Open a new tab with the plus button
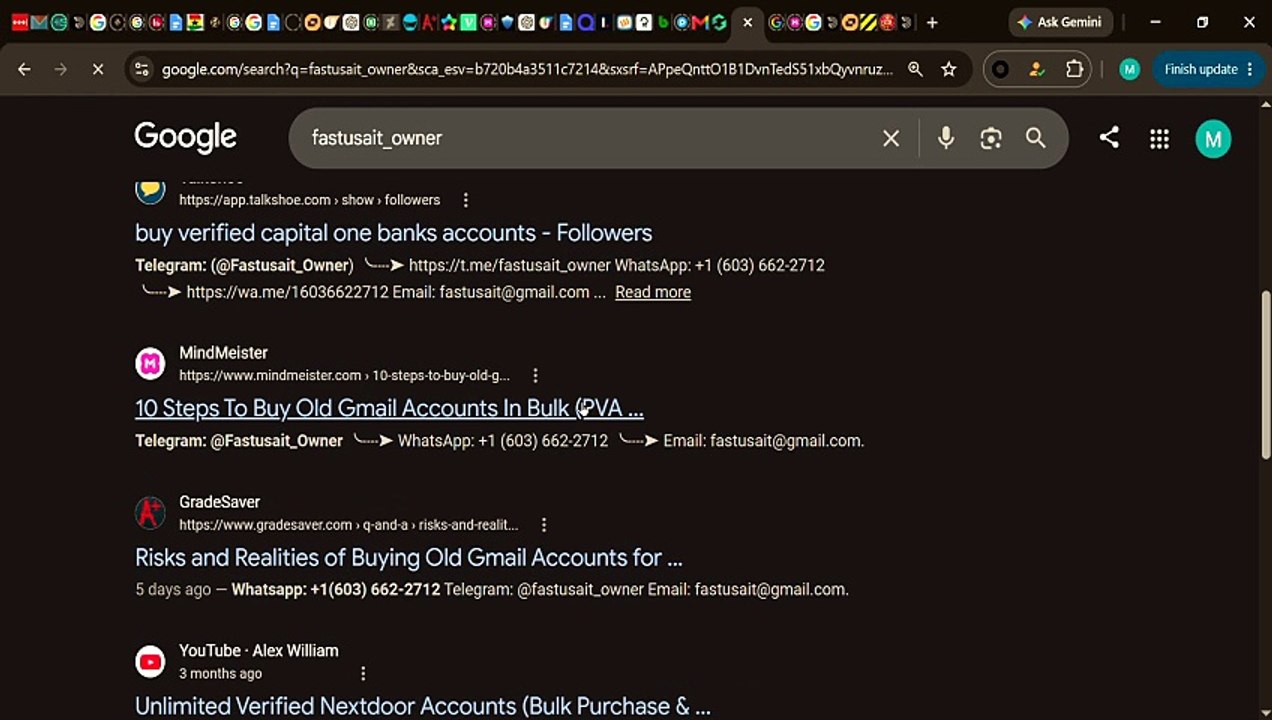This screenshot has width=1272, height=720. (932, 22)
